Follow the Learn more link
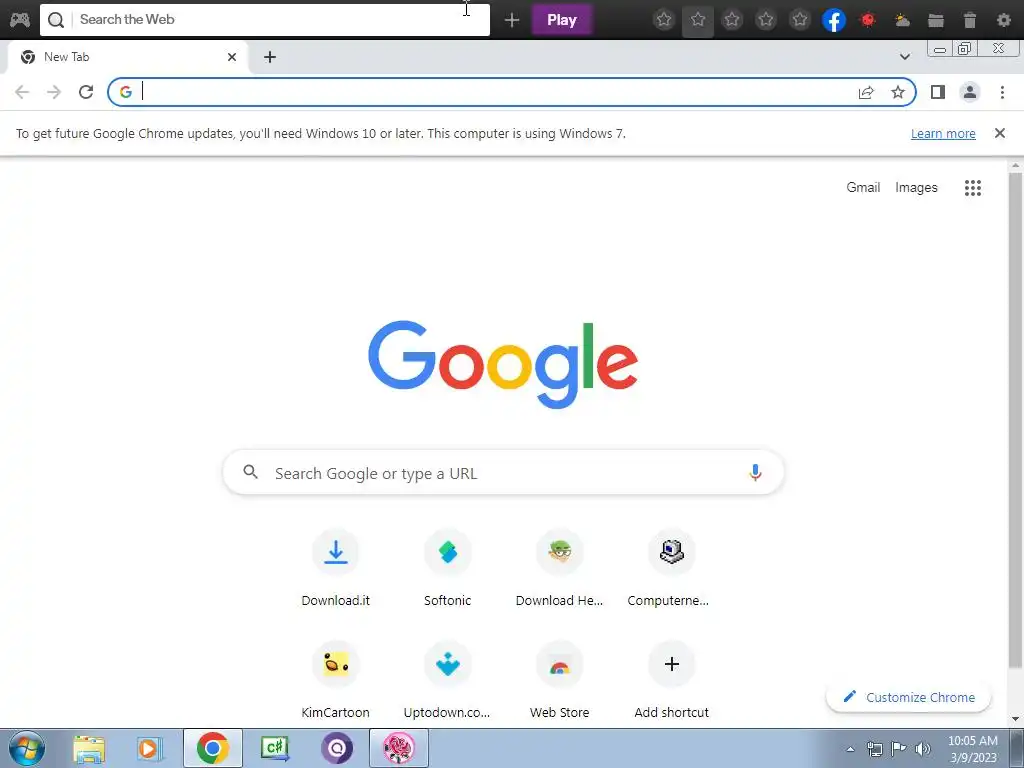1024x768 pixels. (x=943, y=134)
